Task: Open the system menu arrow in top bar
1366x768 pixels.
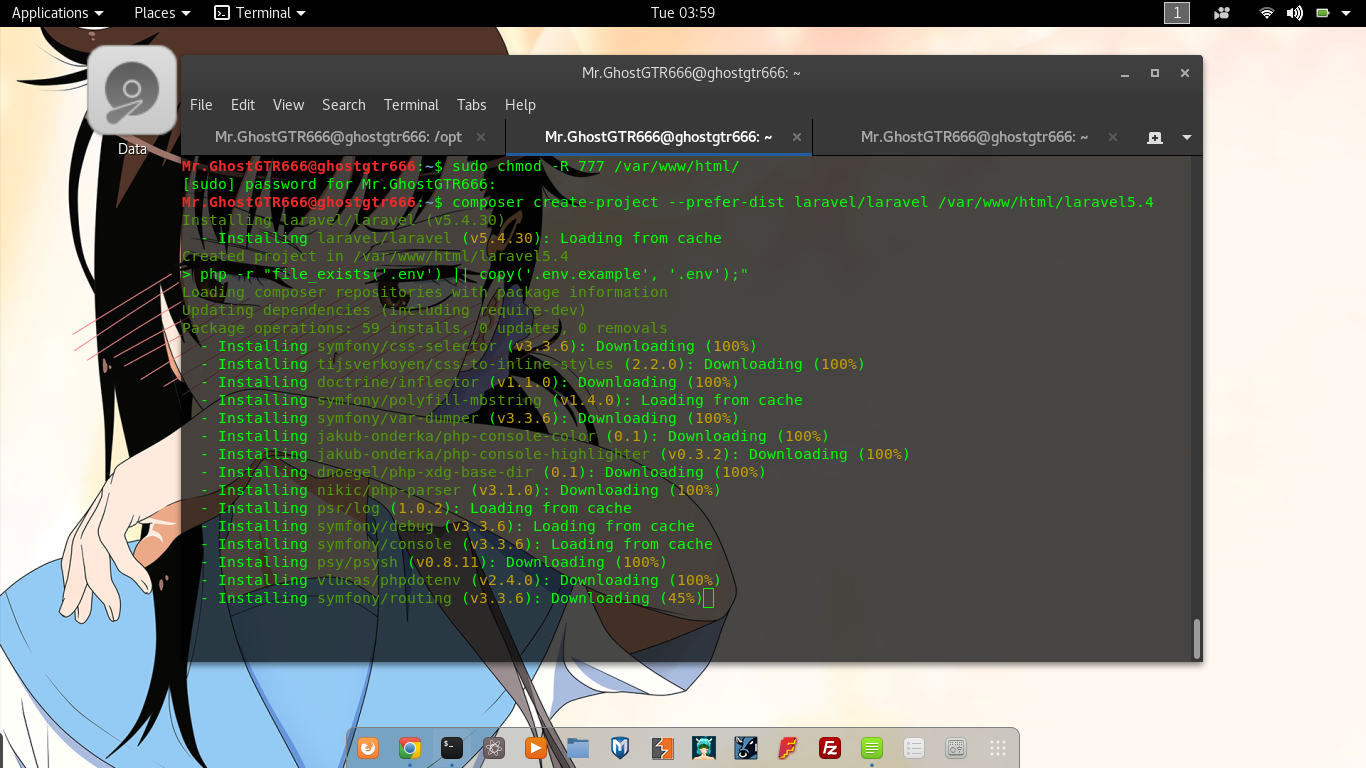Action: (1347, 13)
